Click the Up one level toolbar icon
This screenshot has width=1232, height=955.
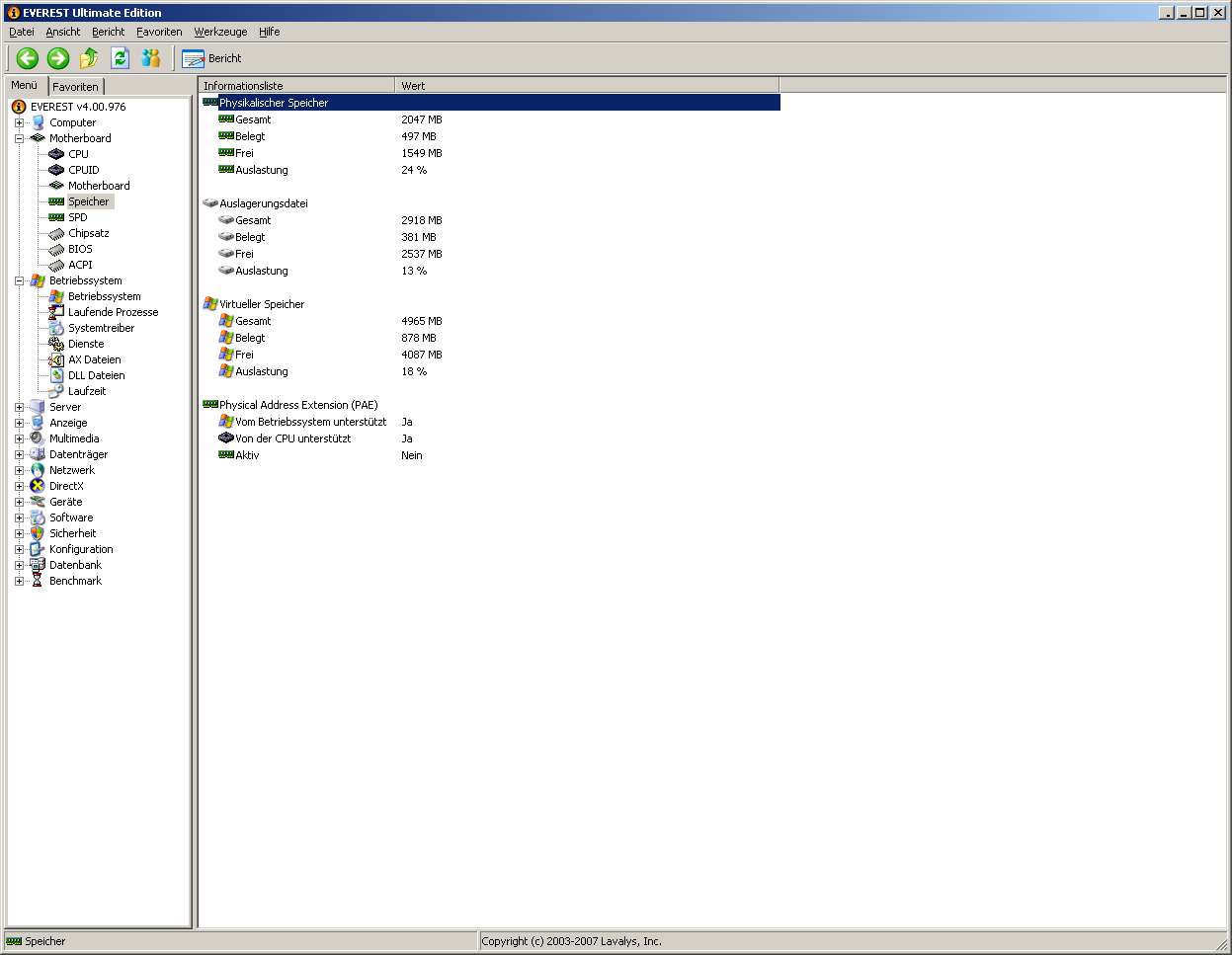89,58
